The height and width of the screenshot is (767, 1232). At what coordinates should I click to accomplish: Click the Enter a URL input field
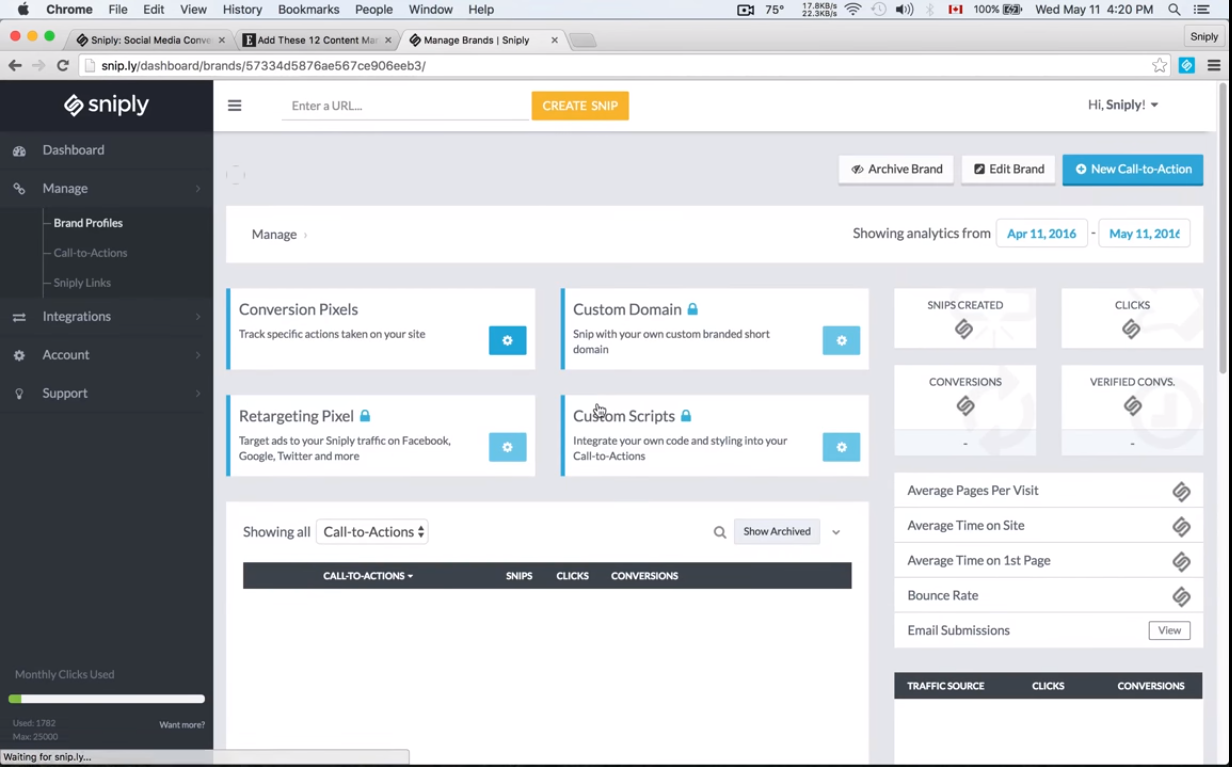point(405,105)
